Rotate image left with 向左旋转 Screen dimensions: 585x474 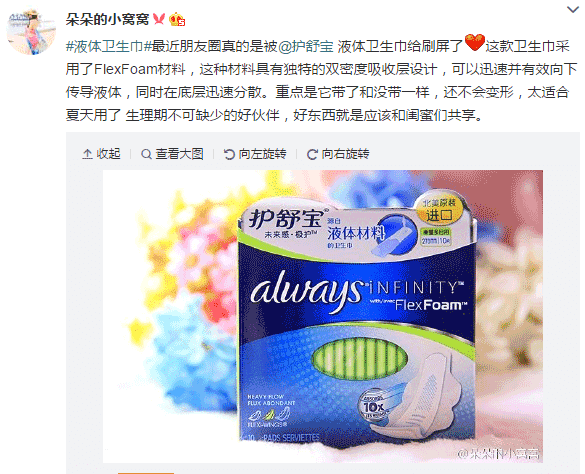pyautogui.click(x=255, y=154)
